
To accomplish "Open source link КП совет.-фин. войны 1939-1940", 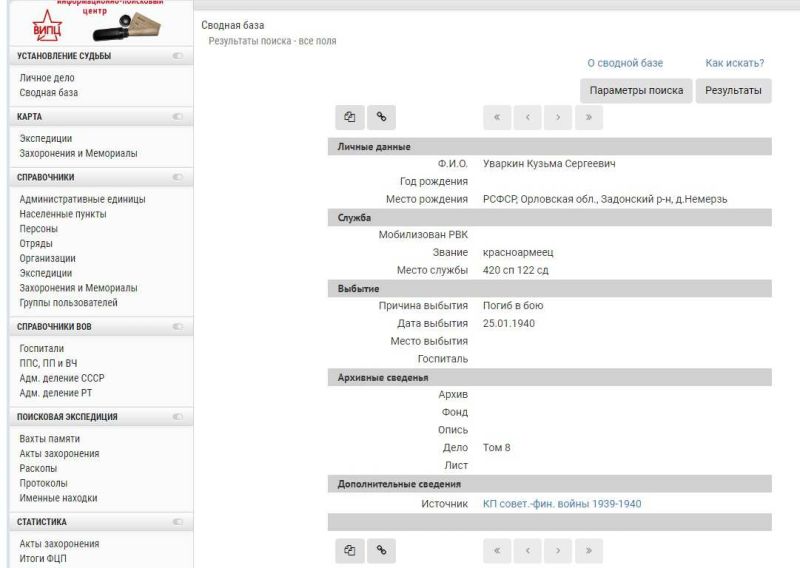I will tap(562, 504).
